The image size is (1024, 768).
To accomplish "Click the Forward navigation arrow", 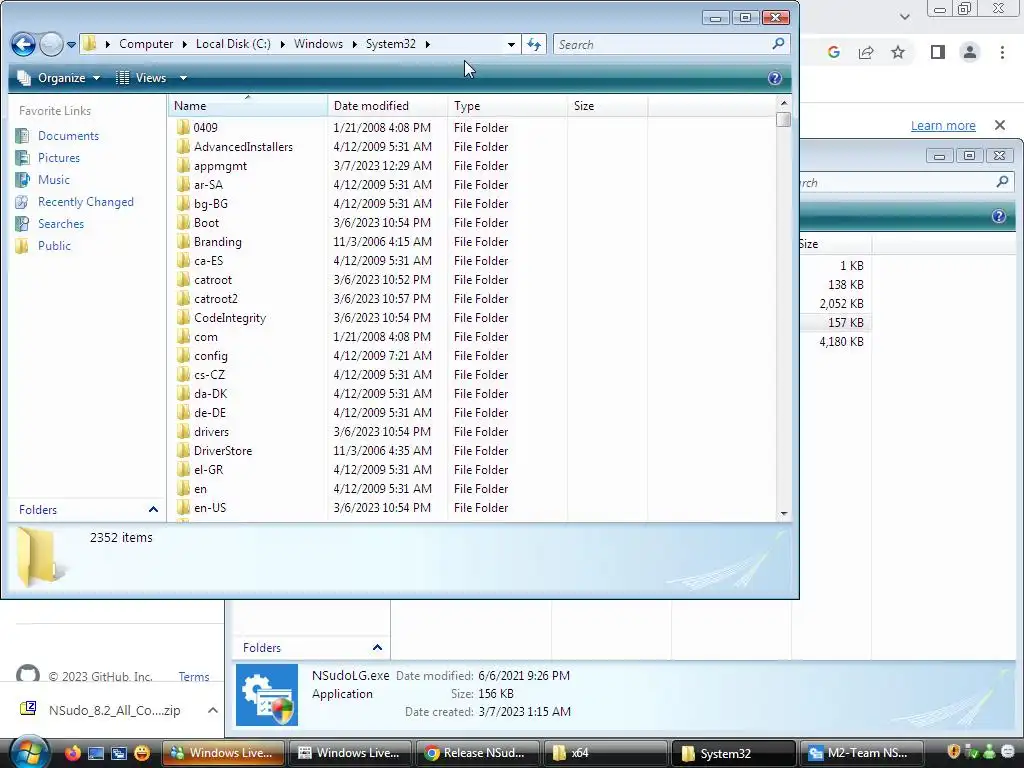I will click(51, 44).
